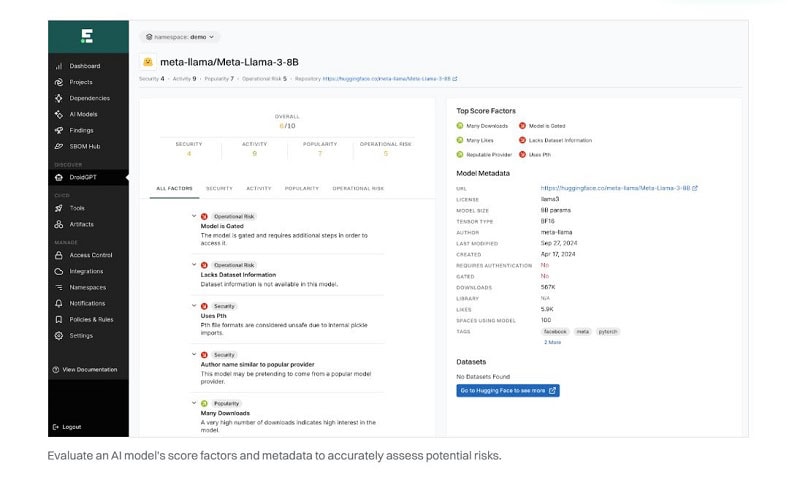The image size is (800, 496).
Task: Click the Integrations cloud icon
Action: (59, 271)
